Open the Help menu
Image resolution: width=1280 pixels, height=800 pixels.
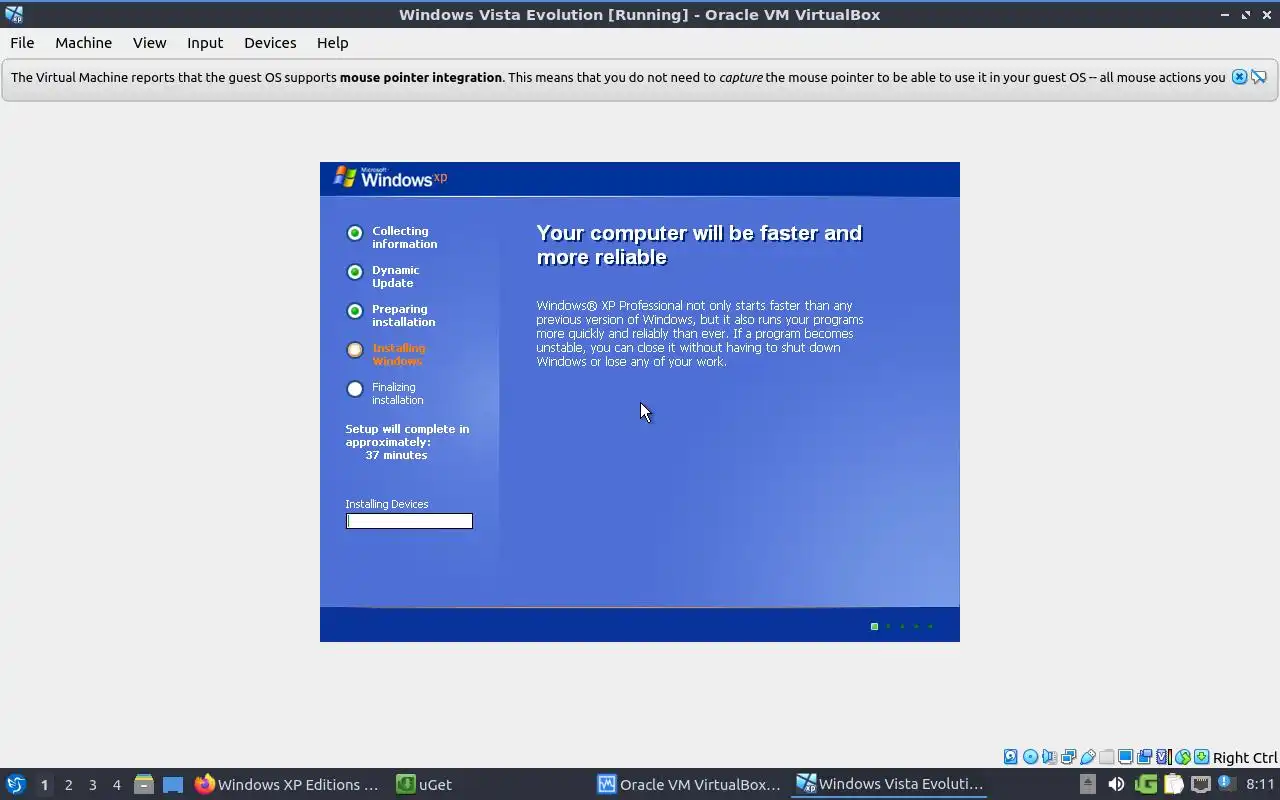(x=332, y=43)
